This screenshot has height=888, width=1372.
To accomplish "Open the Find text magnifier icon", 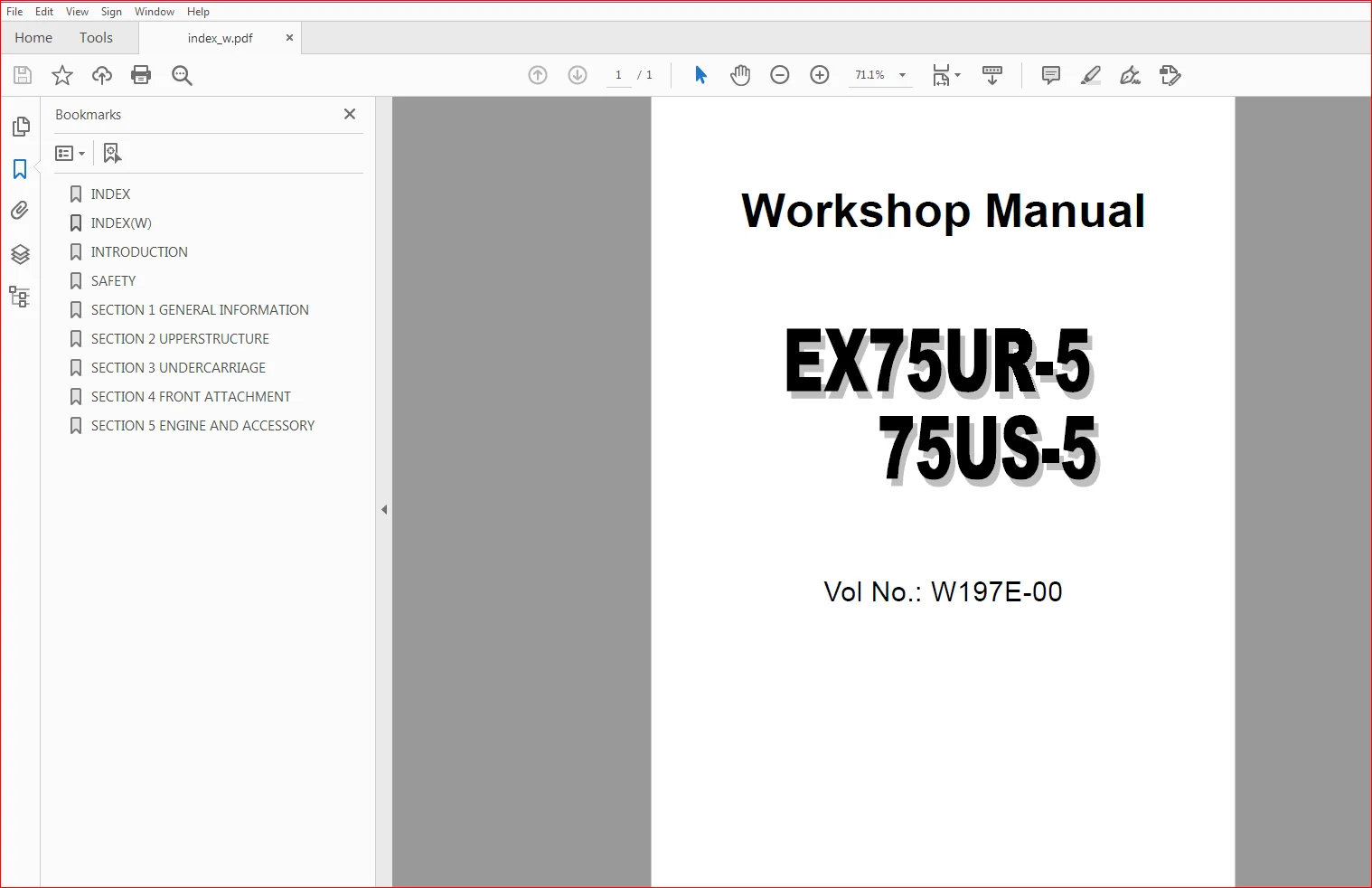I will pyautogui.click(x=182, y=75).
